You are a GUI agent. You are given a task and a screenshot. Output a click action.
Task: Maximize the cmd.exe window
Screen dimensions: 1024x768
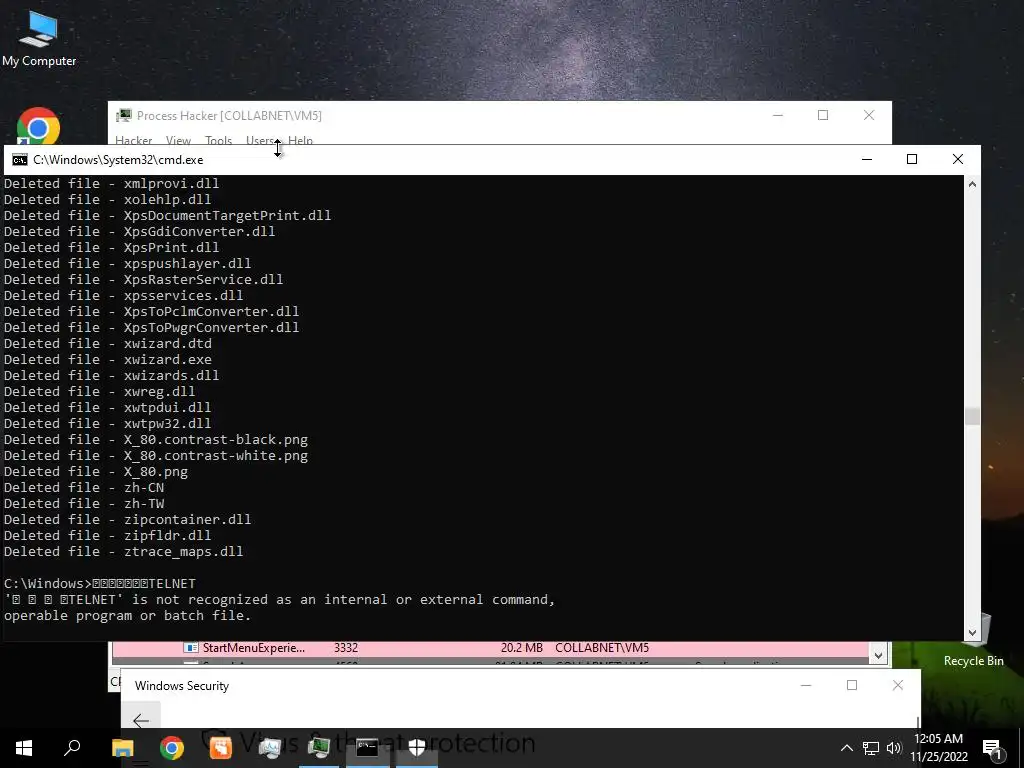[x=912, y=159]
